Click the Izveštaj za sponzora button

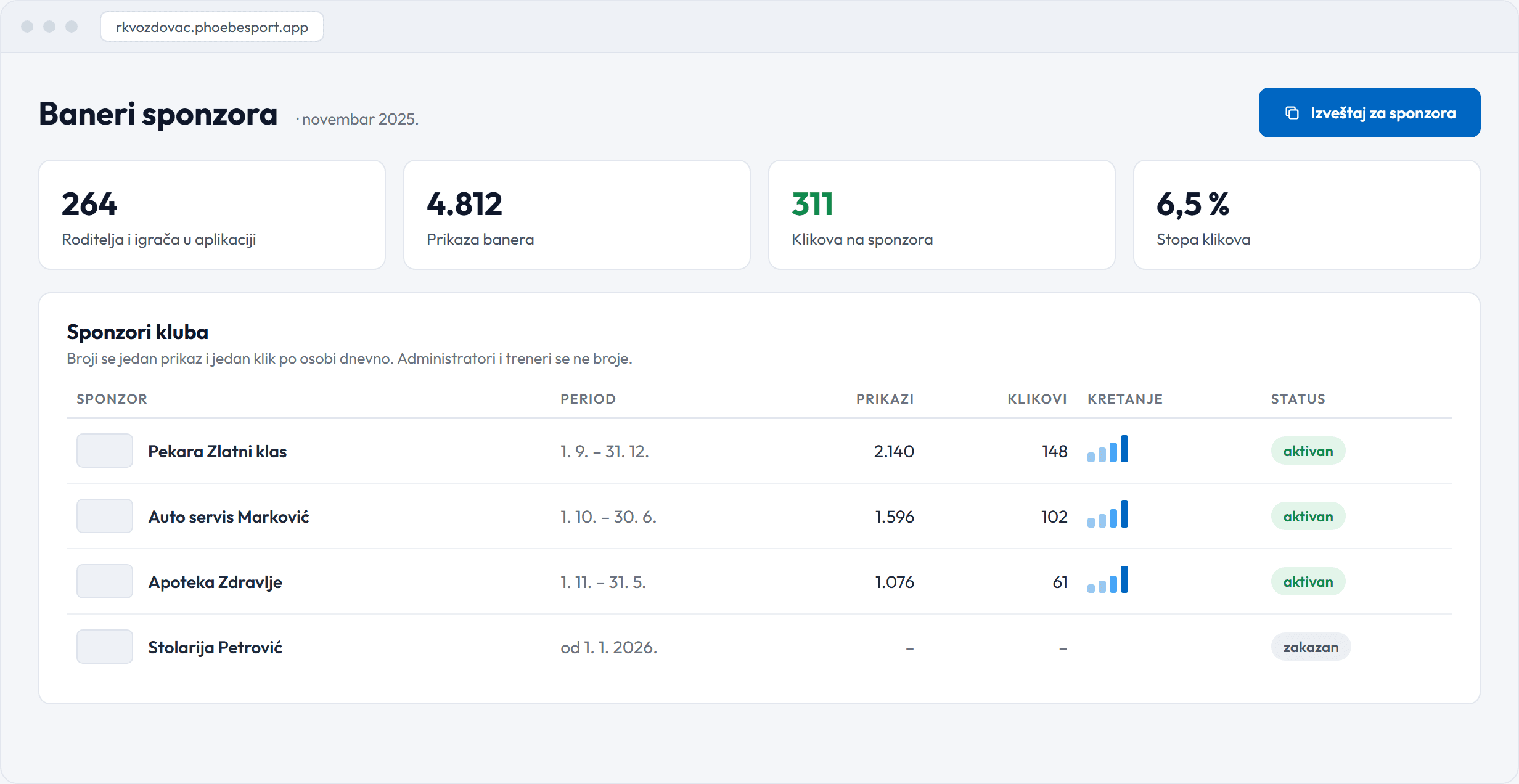pyautogui.click(x=1369, y=113)
